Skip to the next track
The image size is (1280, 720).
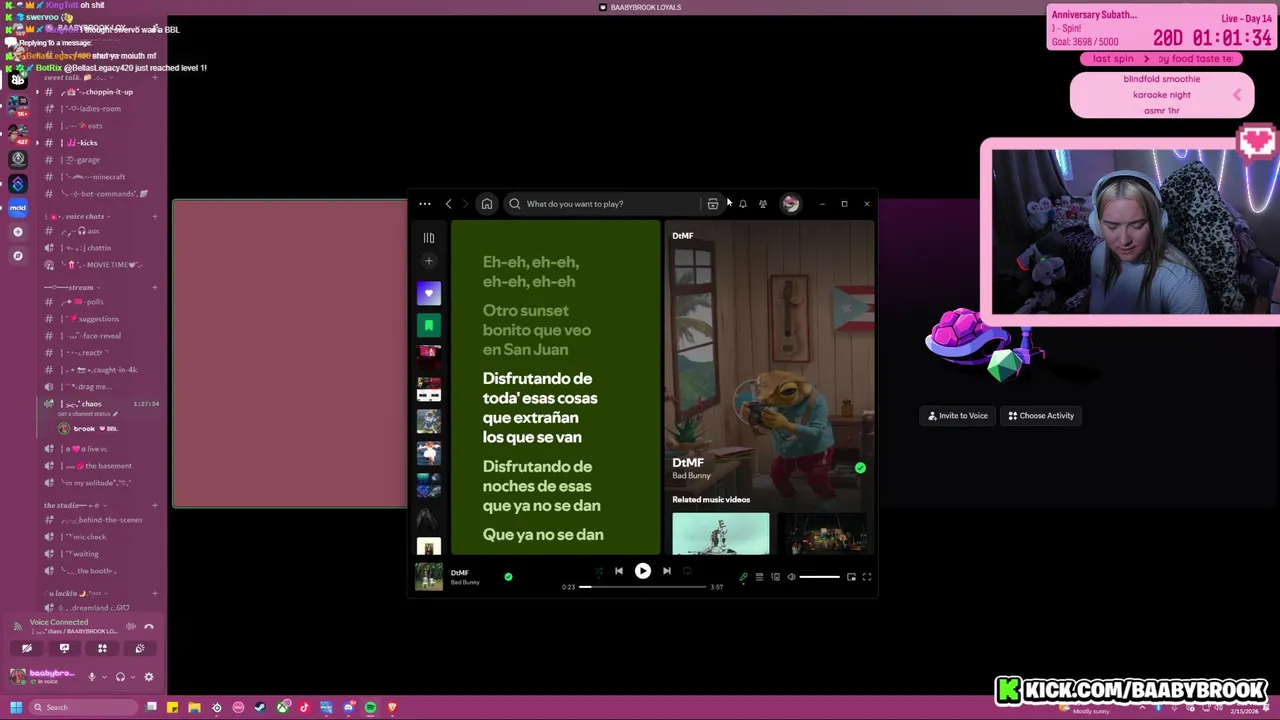(667, 571)
